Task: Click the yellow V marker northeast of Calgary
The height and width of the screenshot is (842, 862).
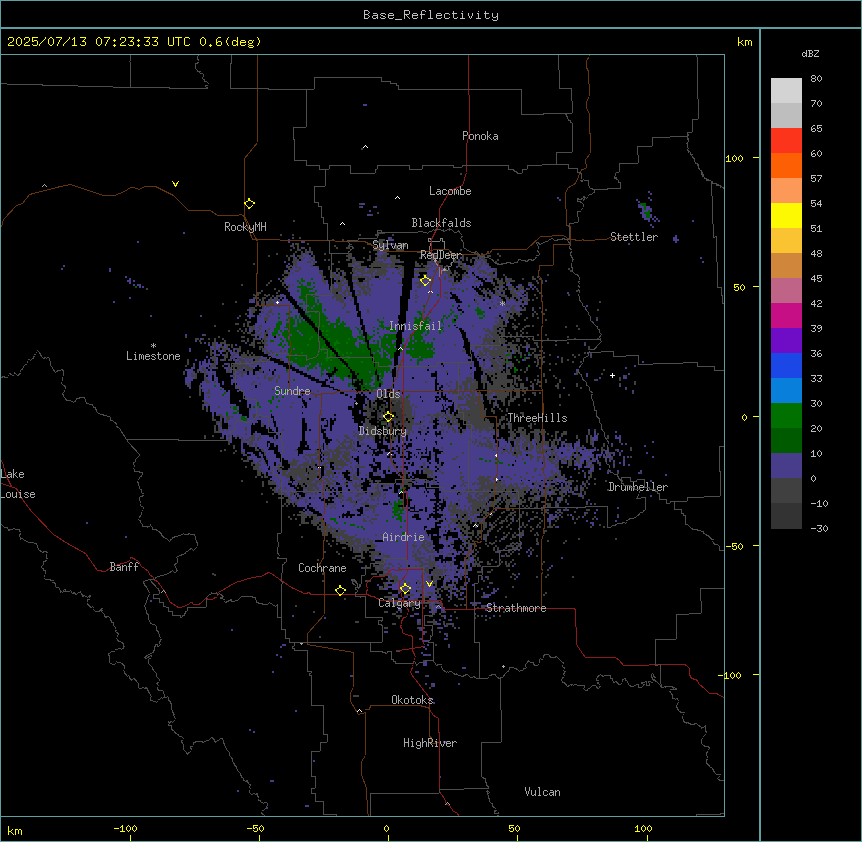Action: 429,584
